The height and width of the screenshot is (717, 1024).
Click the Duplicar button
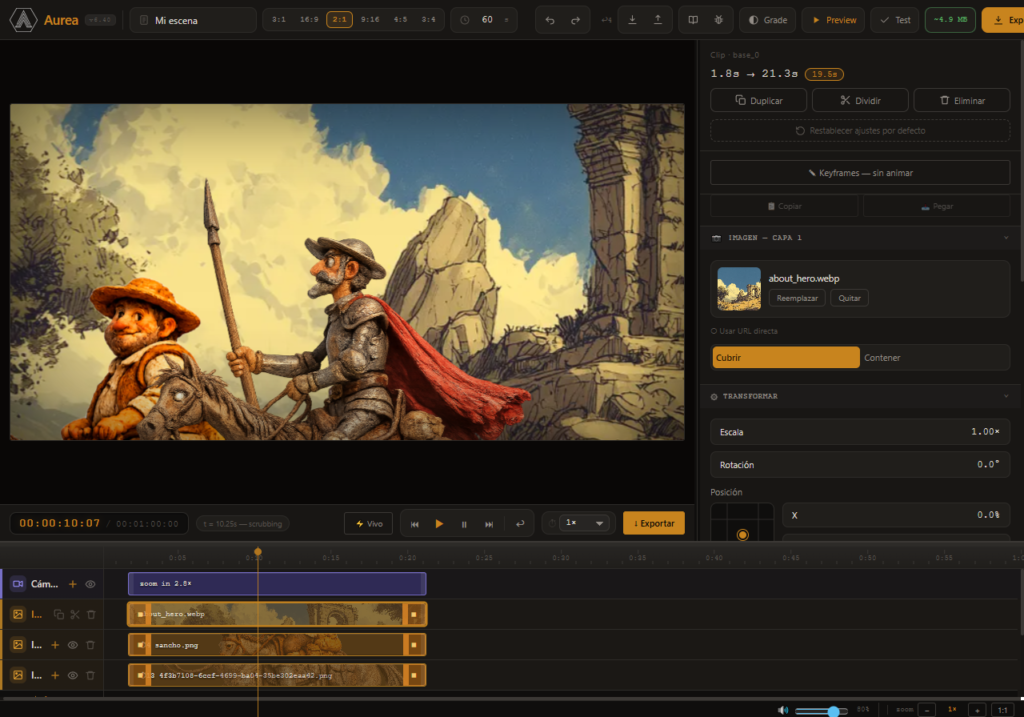click(x=758, y=101)
